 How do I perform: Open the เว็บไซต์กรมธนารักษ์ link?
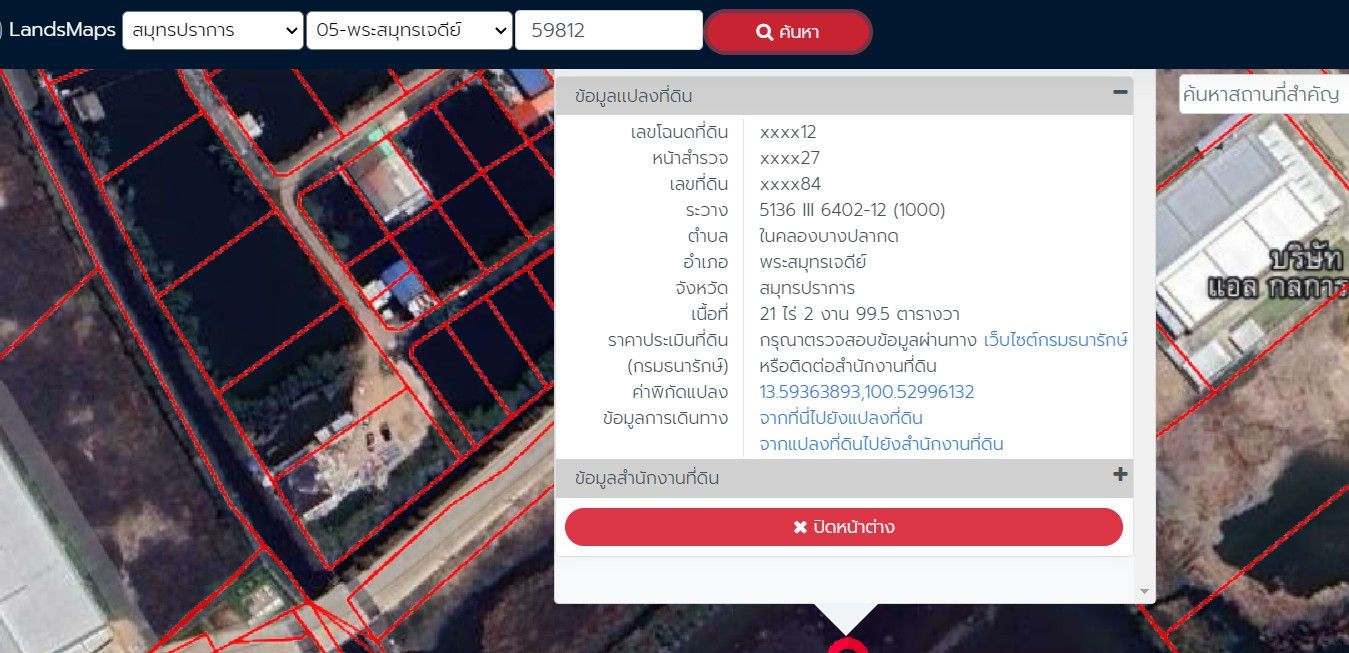click(x=1056, y=340)
